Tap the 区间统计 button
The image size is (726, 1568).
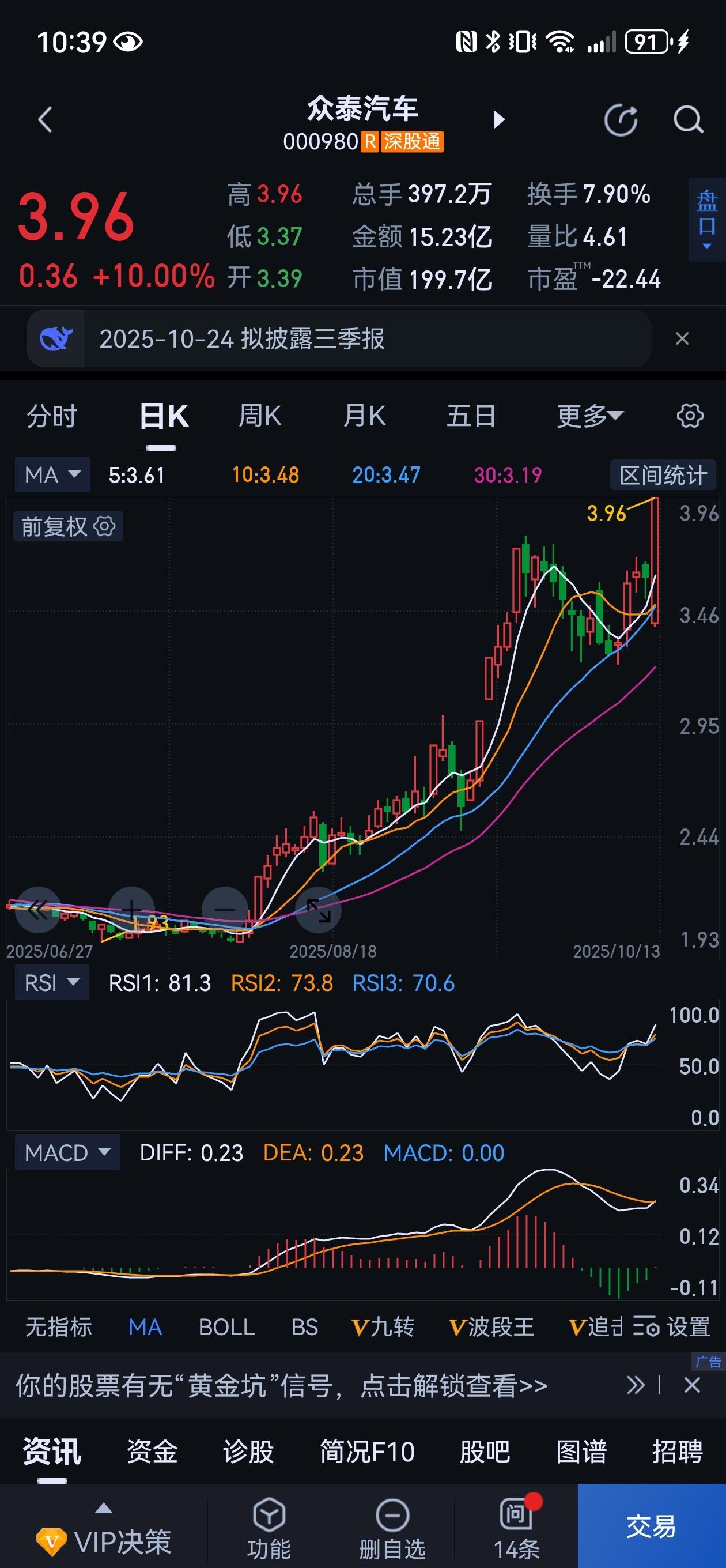point(663,475)
